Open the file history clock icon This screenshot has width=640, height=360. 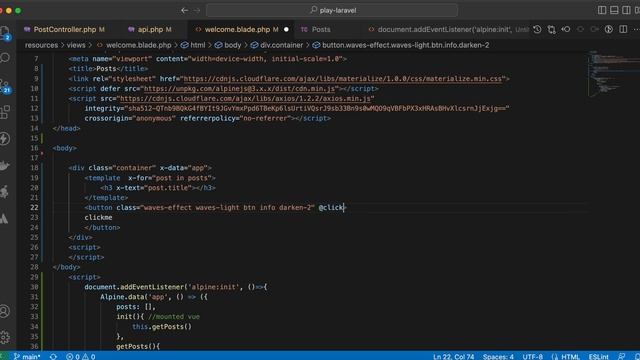click(537, 29)
